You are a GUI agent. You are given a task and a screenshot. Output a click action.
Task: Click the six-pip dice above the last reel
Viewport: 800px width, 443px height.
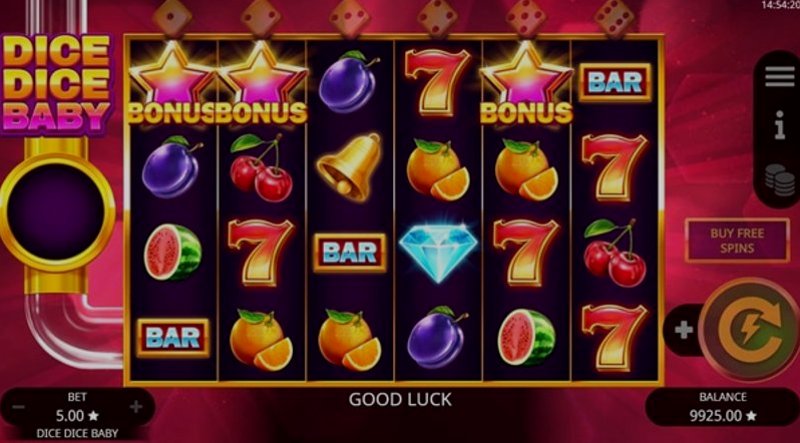point(614,18)
